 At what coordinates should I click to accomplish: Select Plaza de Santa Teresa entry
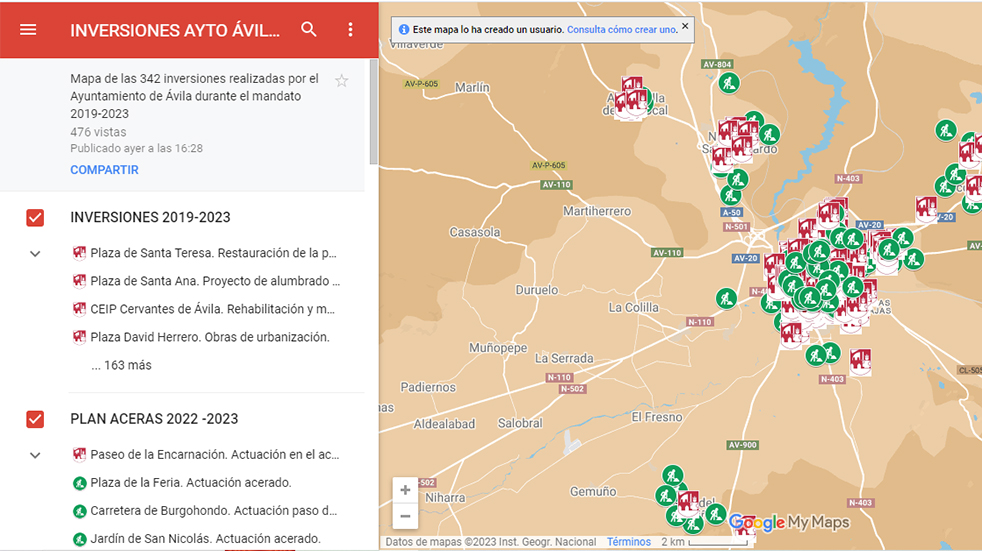212,253
